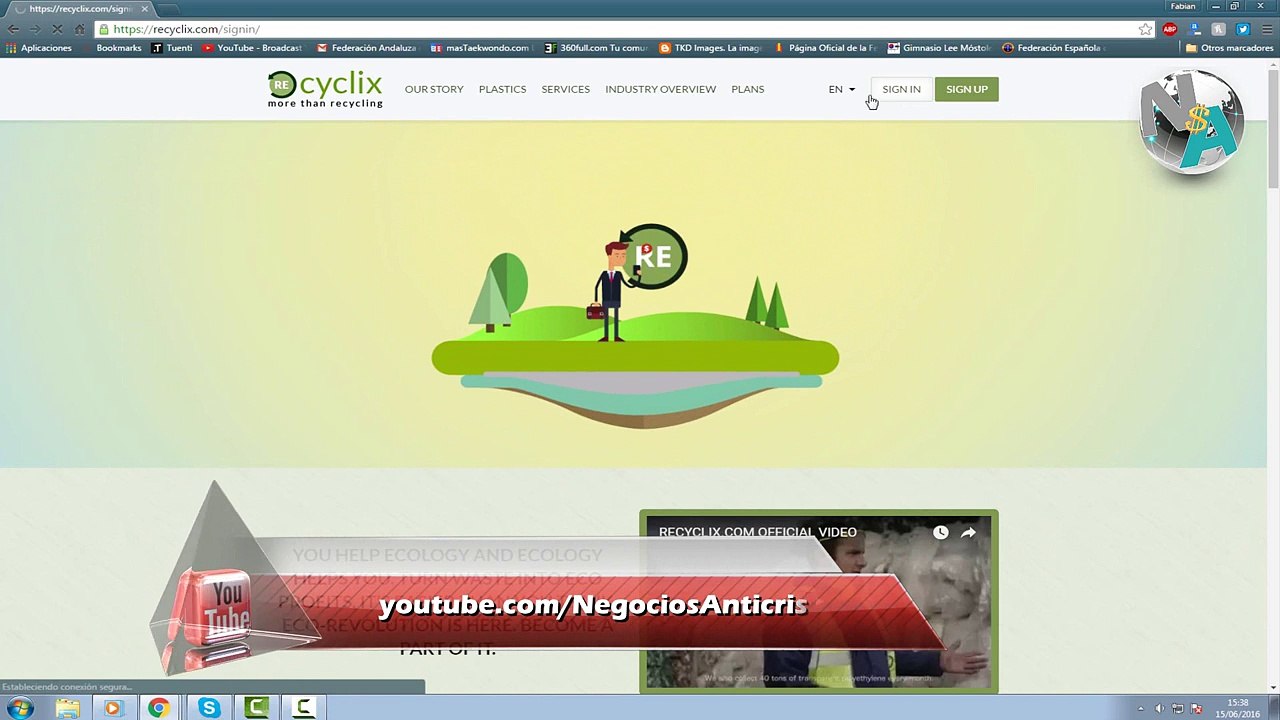Click the browser back arrow
Image resolution: width=1280 pixels, height=720 pixels.
pyautogui.click(x=13, y=29)
